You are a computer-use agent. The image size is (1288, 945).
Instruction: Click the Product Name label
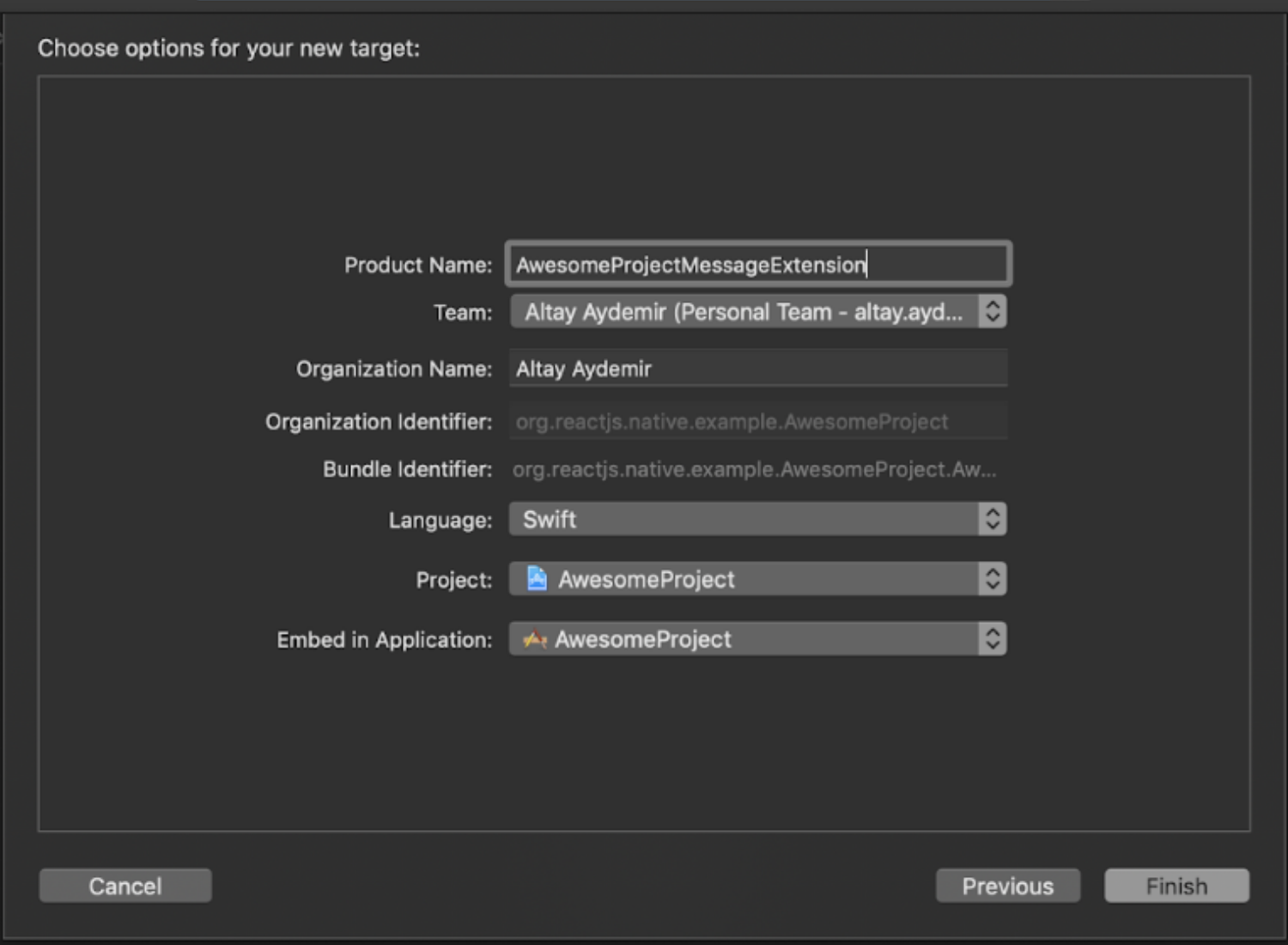[x=418, y=265]
